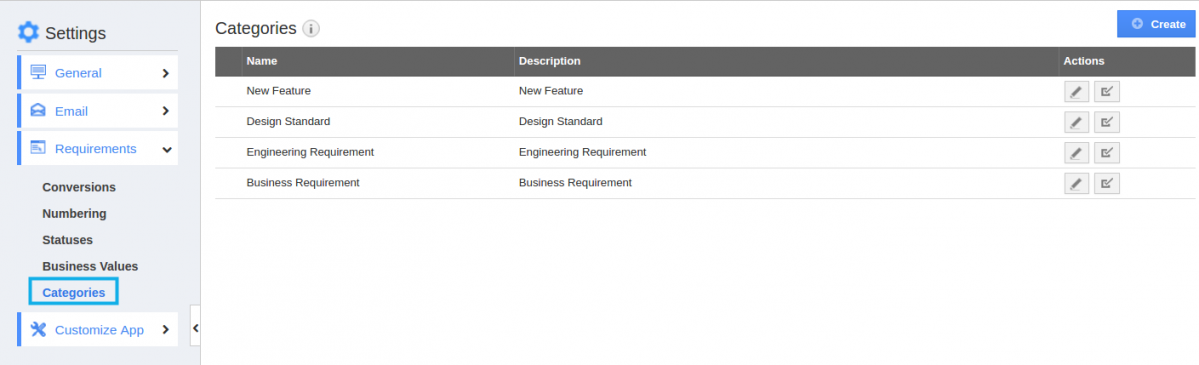
Task: Create a new category with the Create button
Action: point(1155,24)
